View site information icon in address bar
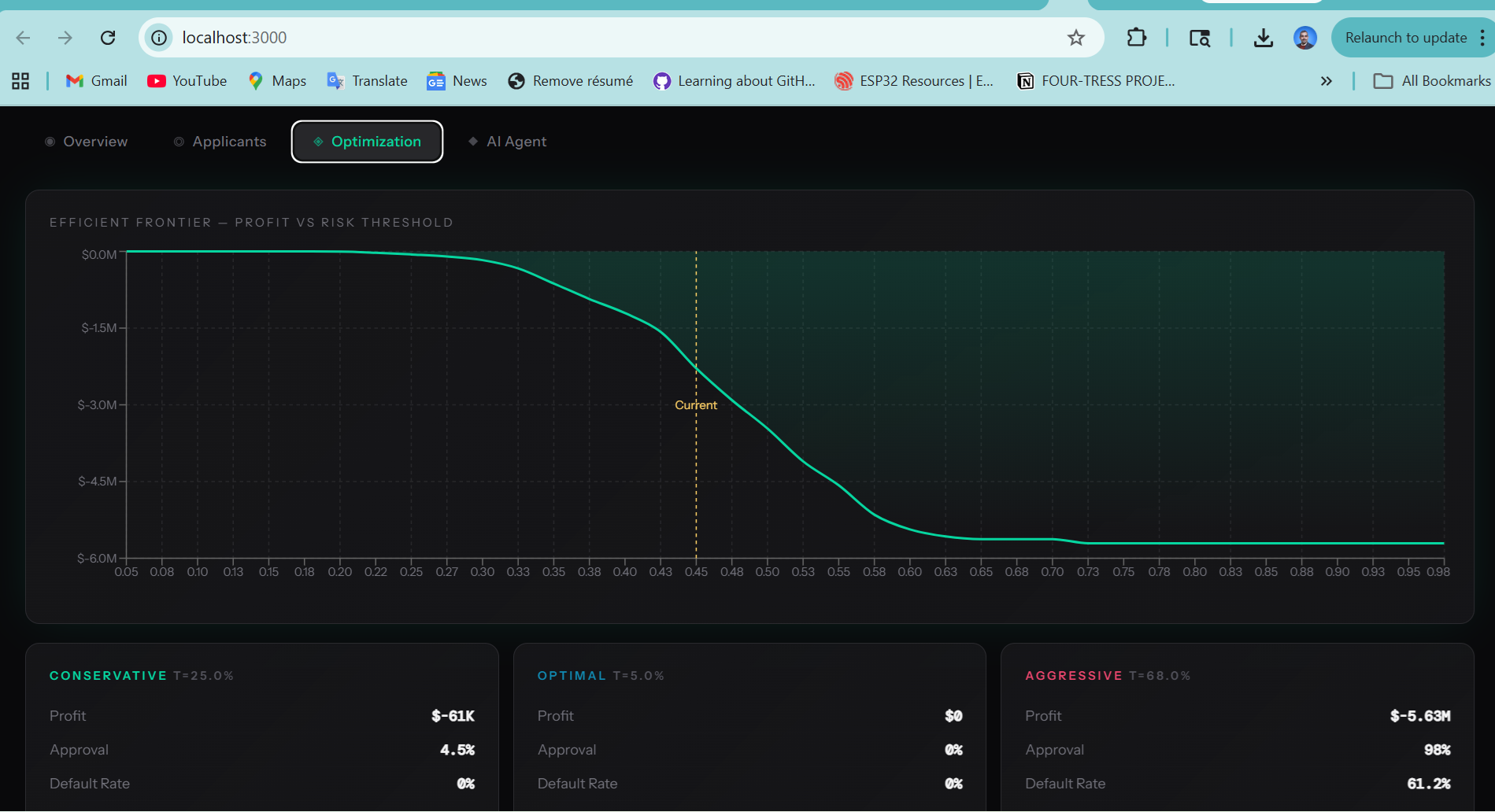Screen dimensions: 1495x812 click(160, 38)
